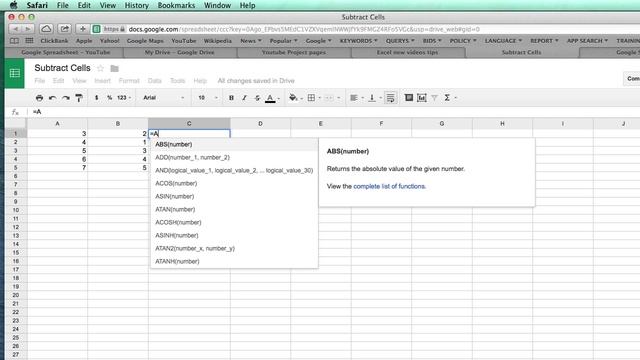Screen dimensions: 640x360
Task: Click the Insert comment icon
Action: [409, 98]
